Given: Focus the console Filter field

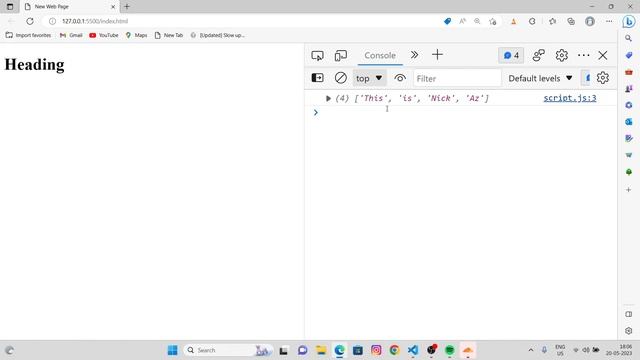Looking at the screenshot, I should tap(457, 78).
